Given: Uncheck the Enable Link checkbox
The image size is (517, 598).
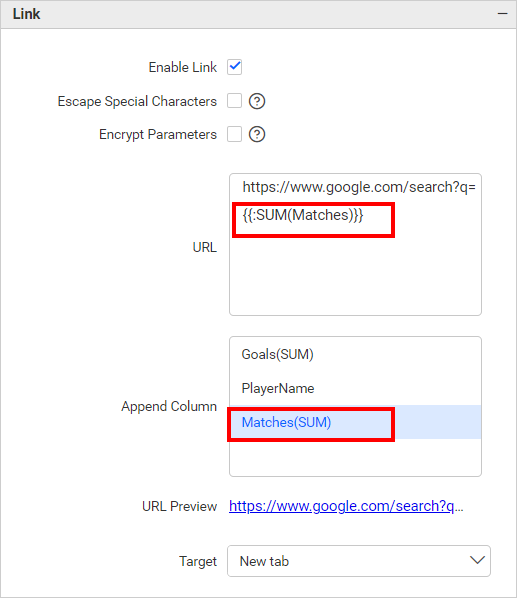Looking at the screenshot, I should coord(234,67).
